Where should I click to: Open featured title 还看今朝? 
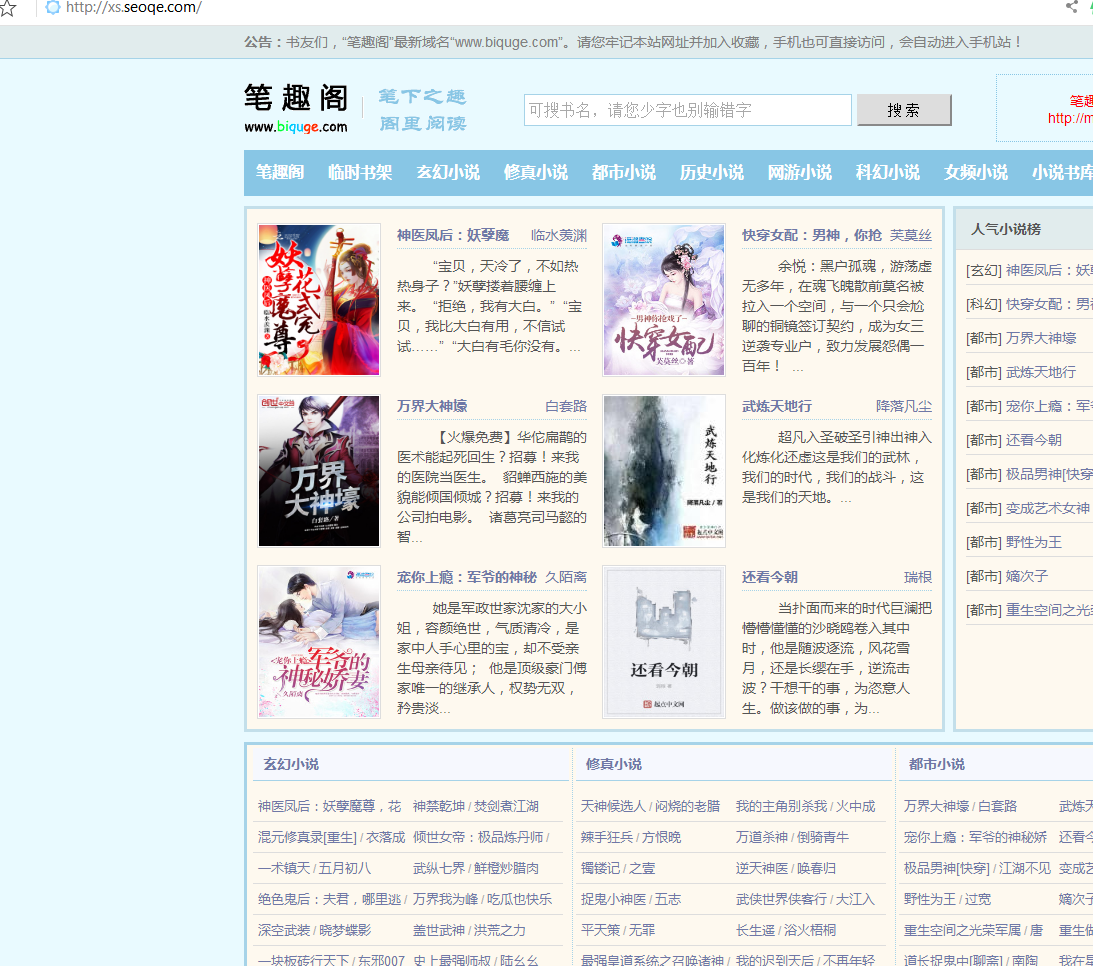click(770, 577)
